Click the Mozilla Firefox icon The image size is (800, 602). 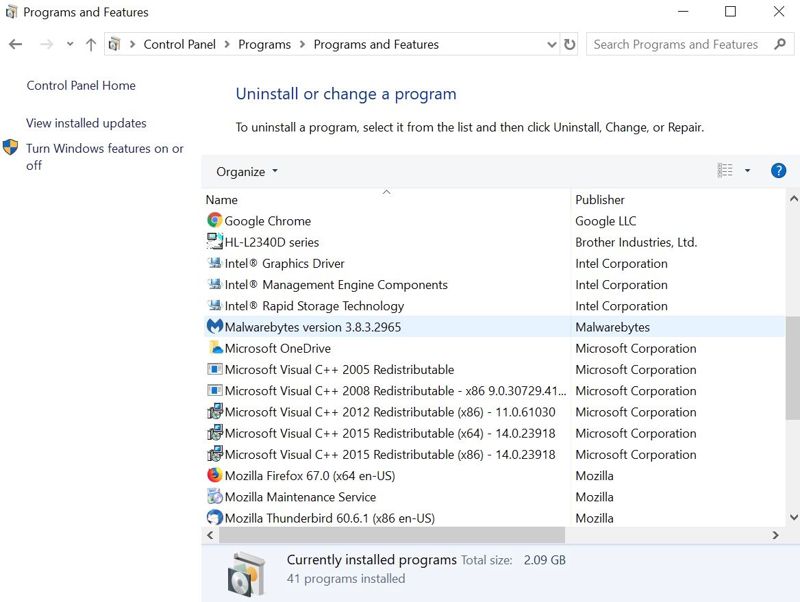pyautogui.click(x=215, y=475)
